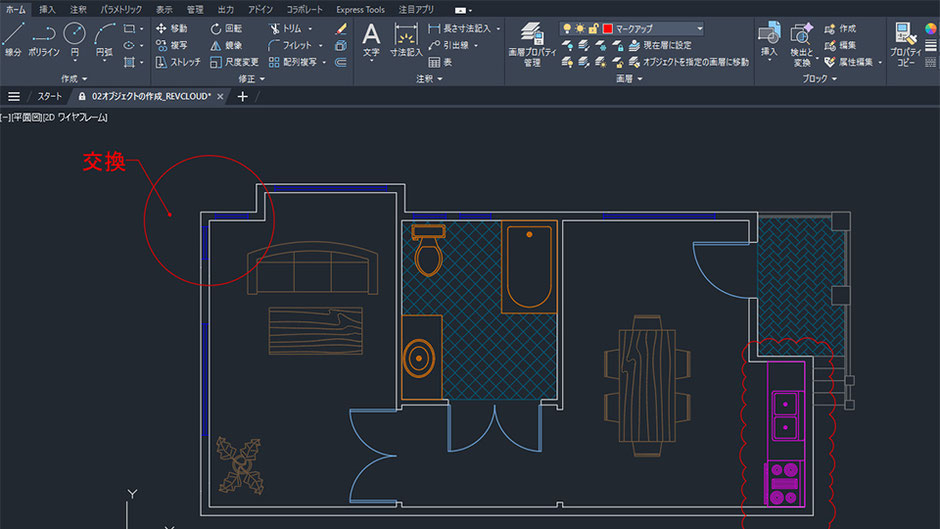Switch to the 挿入 ribbon tab
This screenshot has width=940, height=529.
(x=47, y=10)
